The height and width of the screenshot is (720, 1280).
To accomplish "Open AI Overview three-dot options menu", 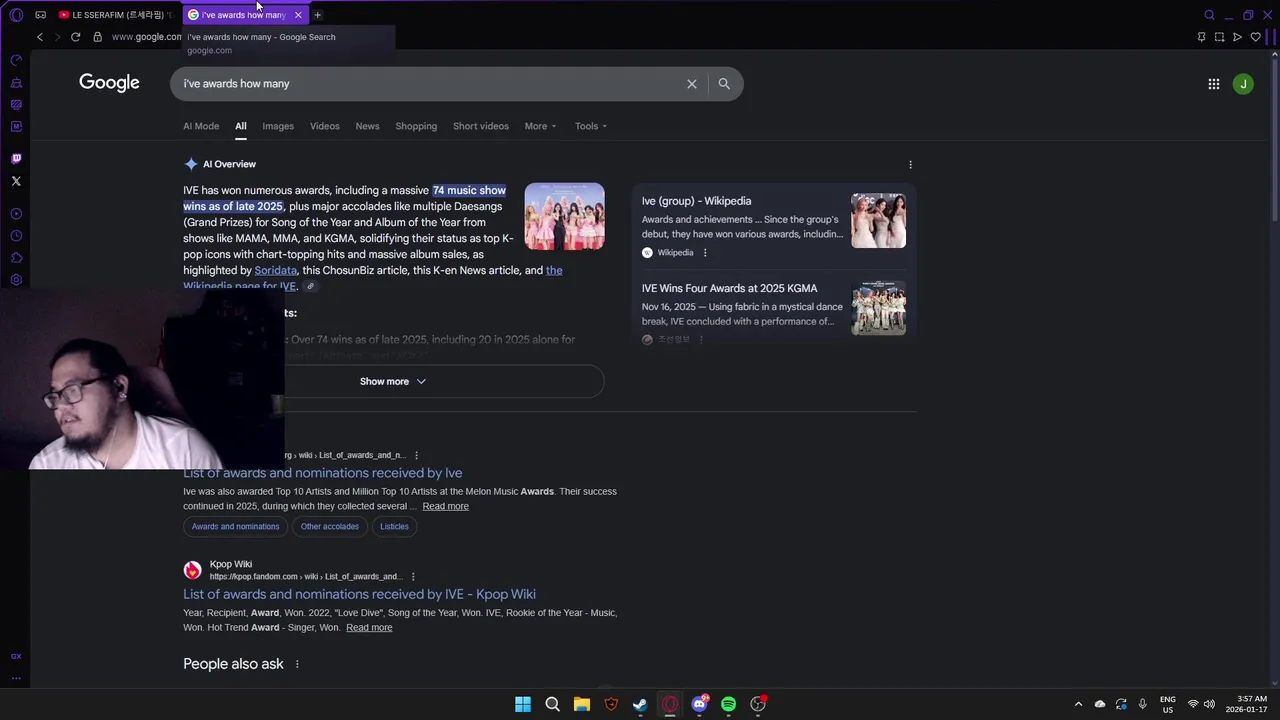I will pos(910,164).
